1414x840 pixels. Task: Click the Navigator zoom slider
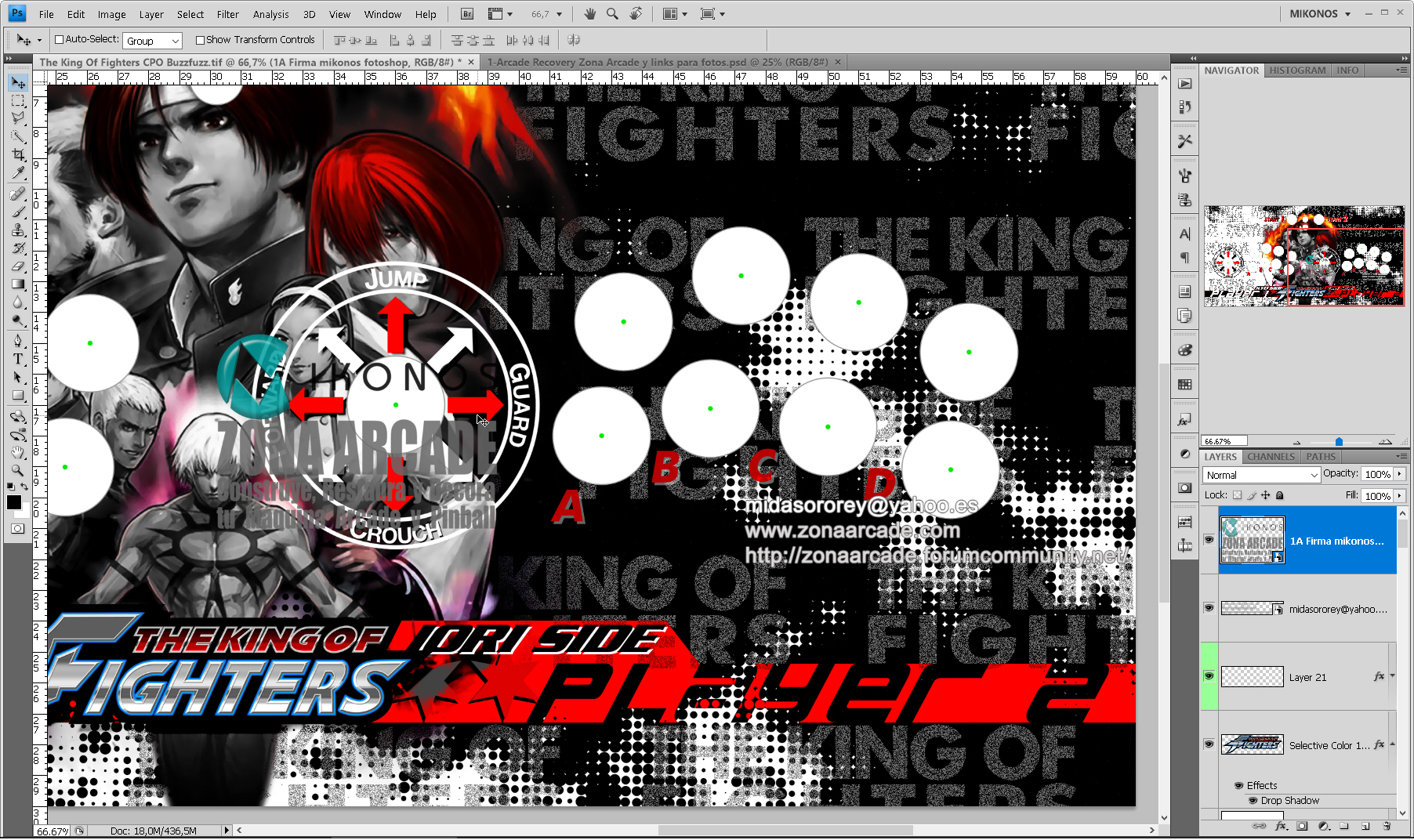(1339, 442)
